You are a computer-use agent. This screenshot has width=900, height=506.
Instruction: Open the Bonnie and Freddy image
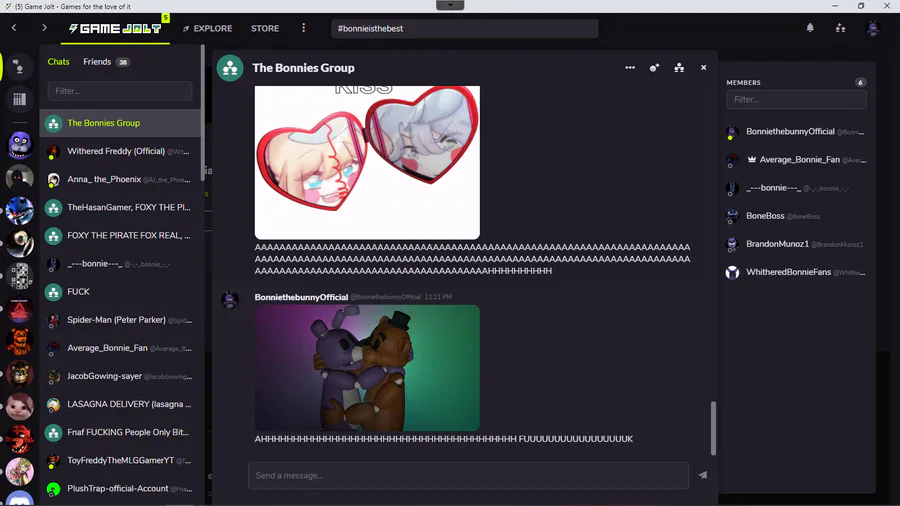[367, 368]
